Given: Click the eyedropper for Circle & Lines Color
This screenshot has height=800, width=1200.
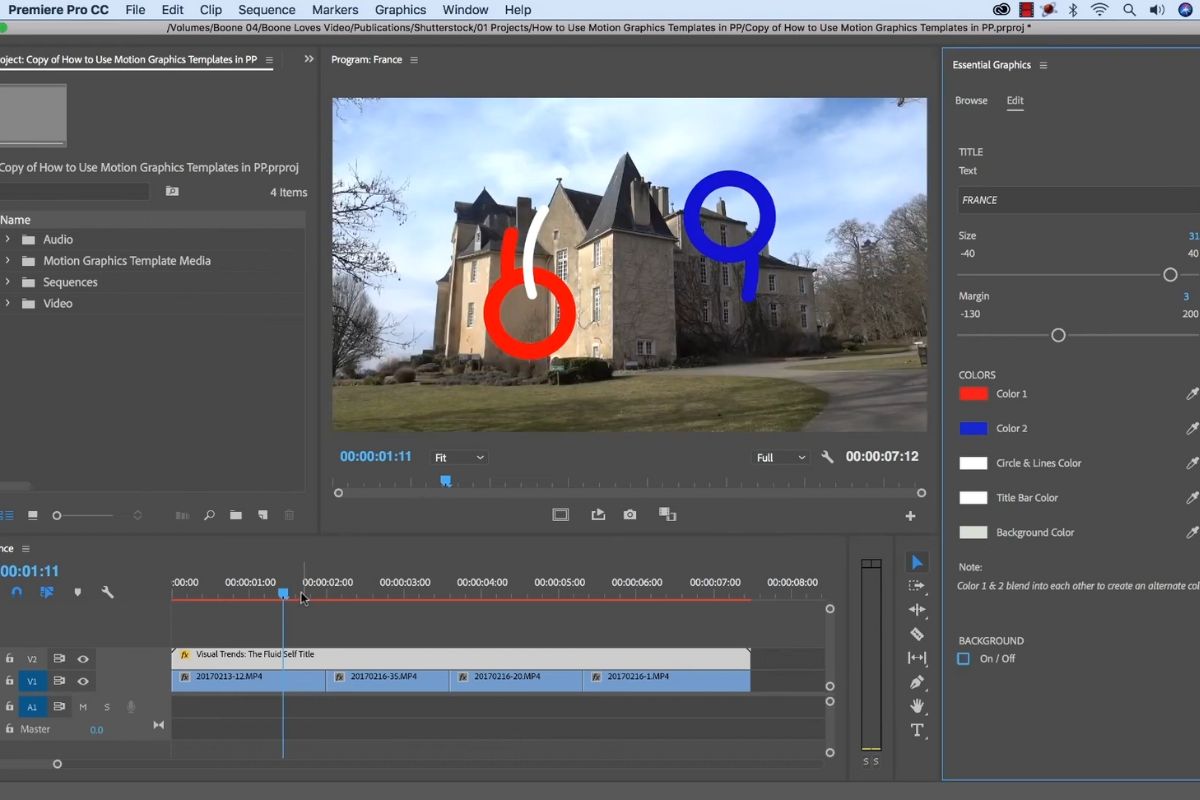Looking at the screenshot, I should click(x=1192, y=463).
